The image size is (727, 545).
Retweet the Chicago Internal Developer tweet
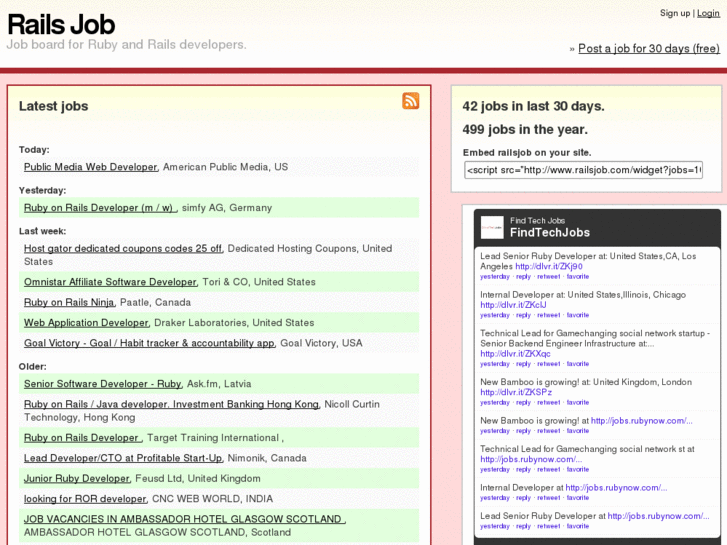(x=548, y=315)
